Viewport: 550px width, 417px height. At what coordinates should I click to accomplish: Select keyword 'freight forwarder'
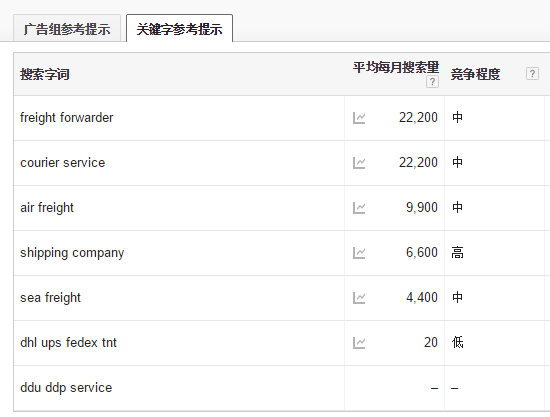click(67, 118)
